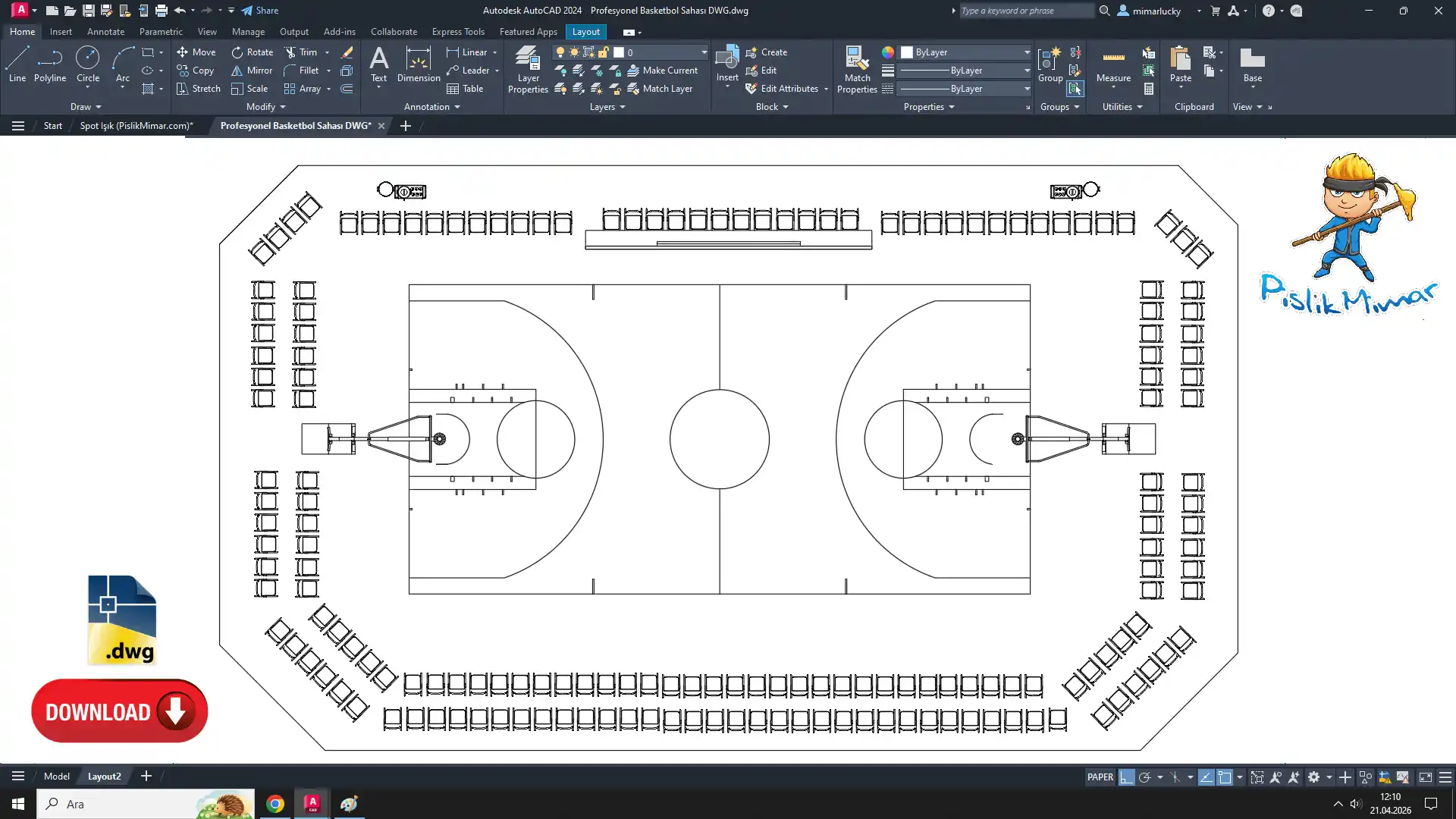
Task: Toggle PAPER space mode button
Action: 1100,777
